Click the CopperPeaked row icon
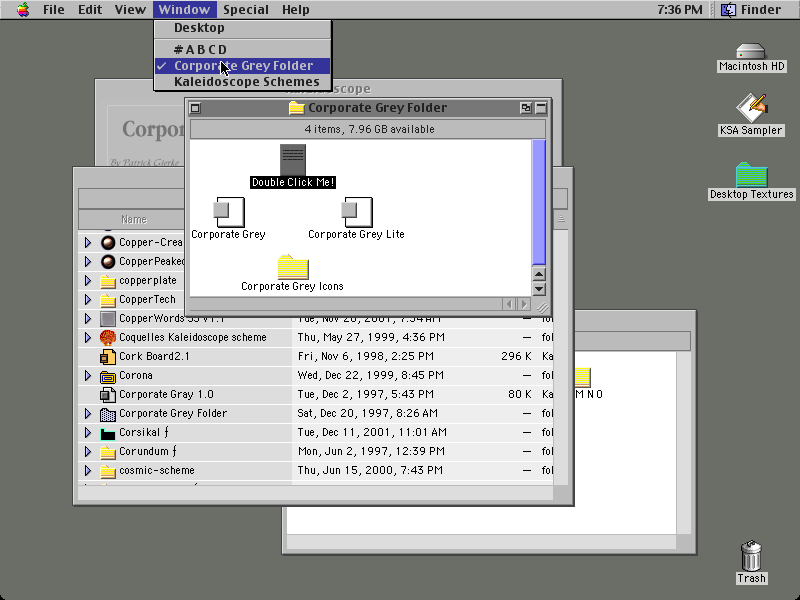Screen dimensions: 800x600 coord(108,261)
